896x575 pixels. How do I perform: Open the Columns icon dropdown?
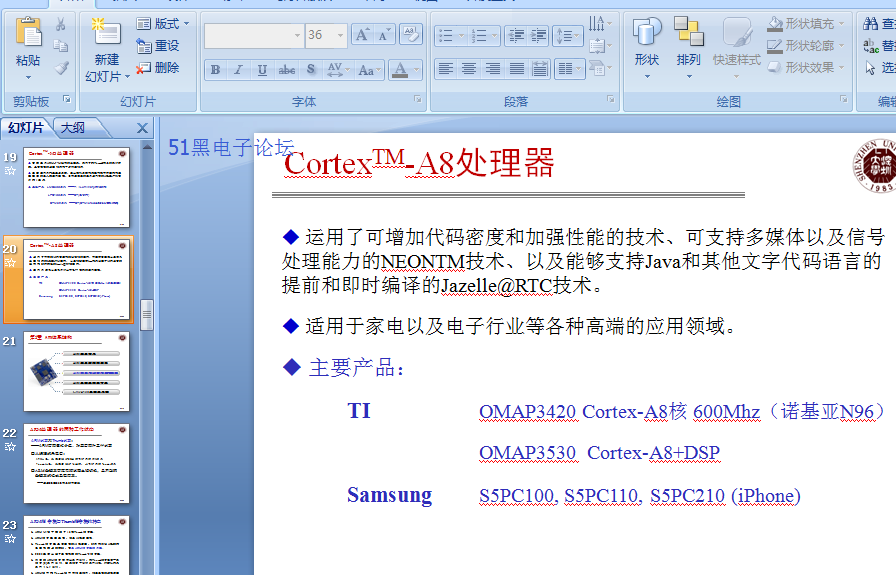click(x=570, y=70)
